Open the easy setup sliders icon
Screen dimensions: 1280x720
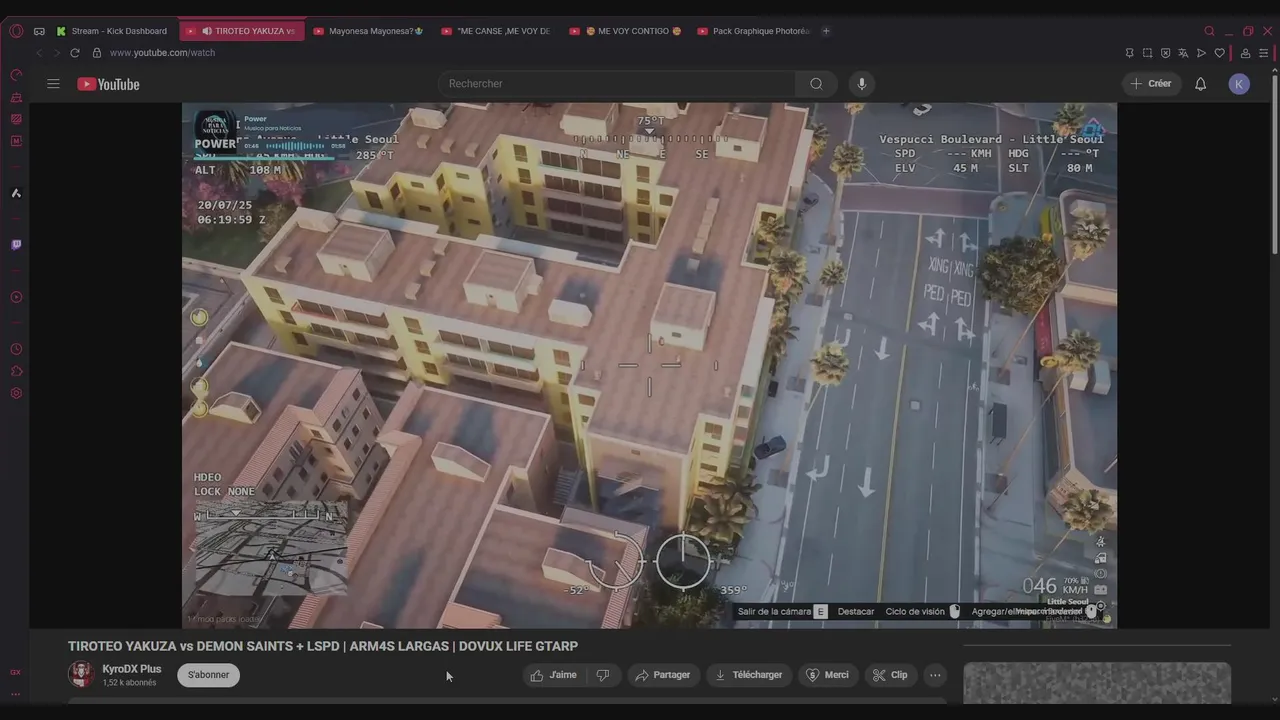point(1264,53)
